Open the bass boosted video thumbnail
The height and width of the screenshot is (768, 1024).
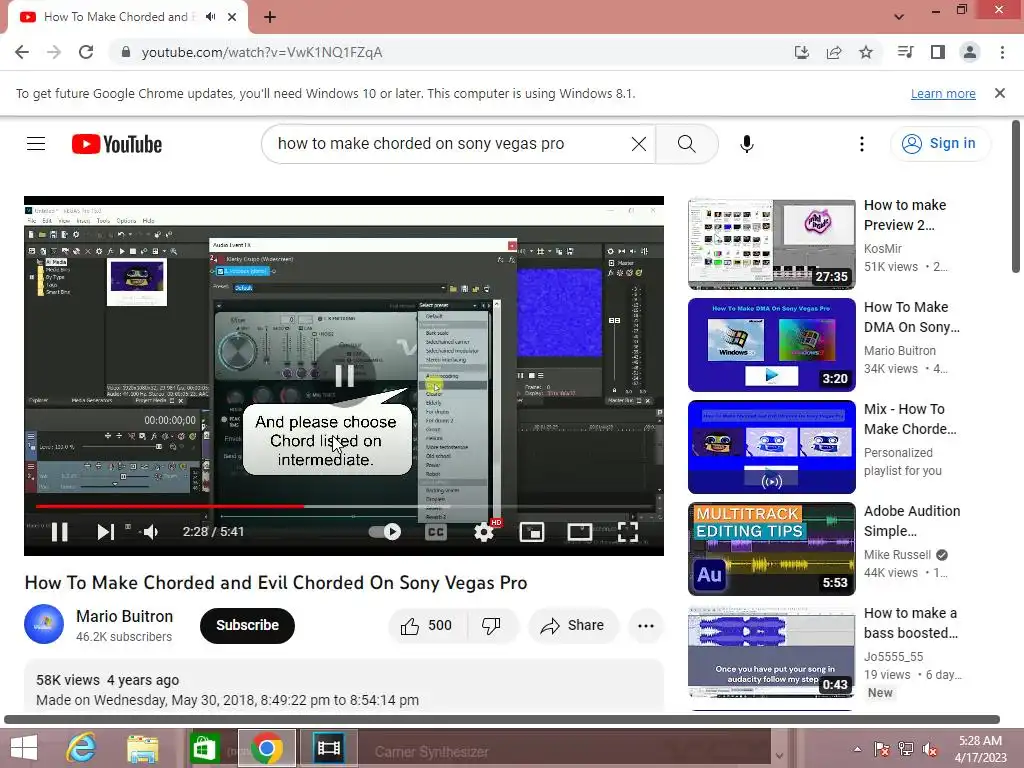pyautogui.click(x=772, y=652)
